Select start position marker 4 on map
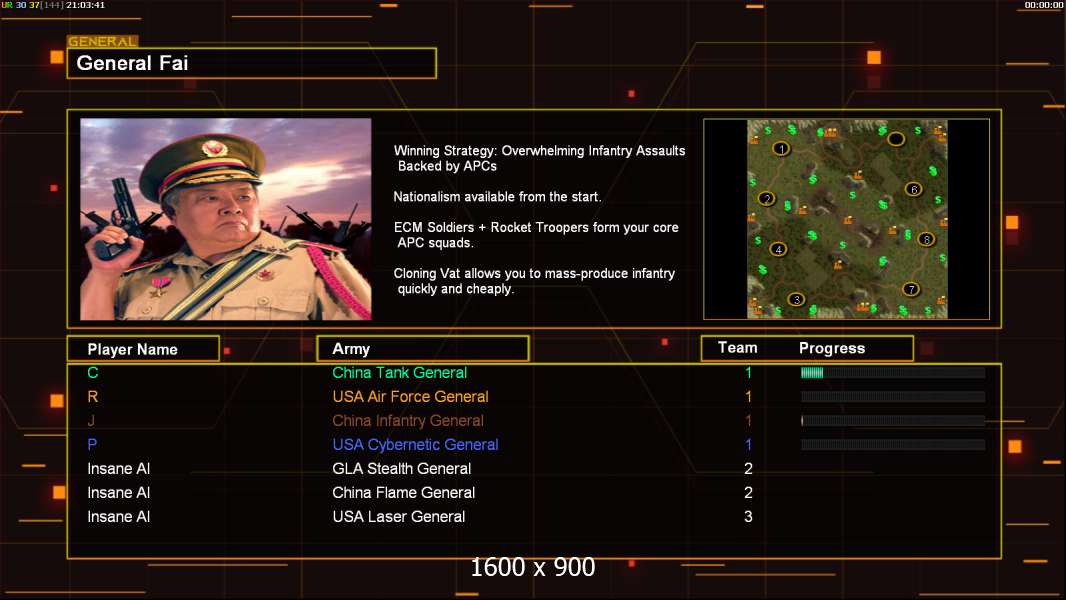 [x=778, y=249]
